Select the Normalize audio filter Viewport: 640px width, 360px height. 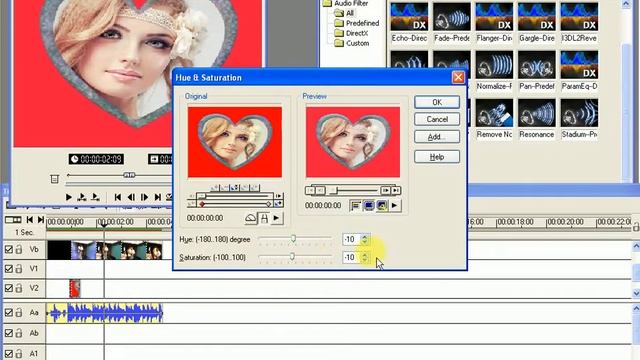click(494, 70)
